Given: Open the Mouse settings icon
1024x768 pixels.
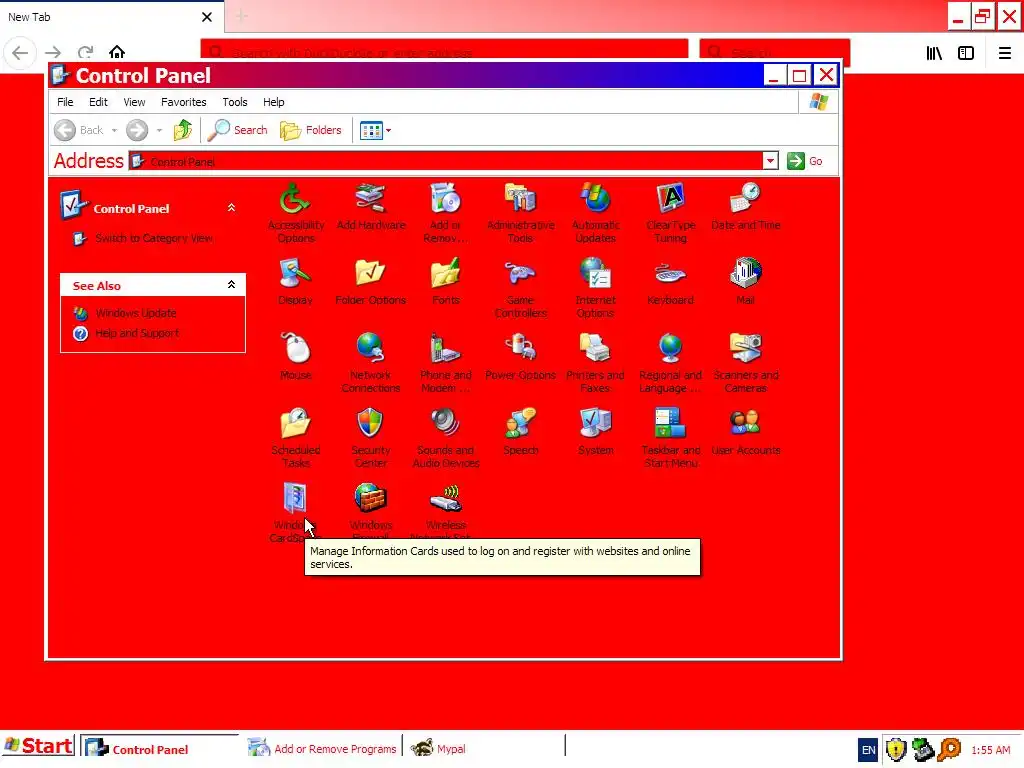Looking at the screenshot, I should coord(295,349).
